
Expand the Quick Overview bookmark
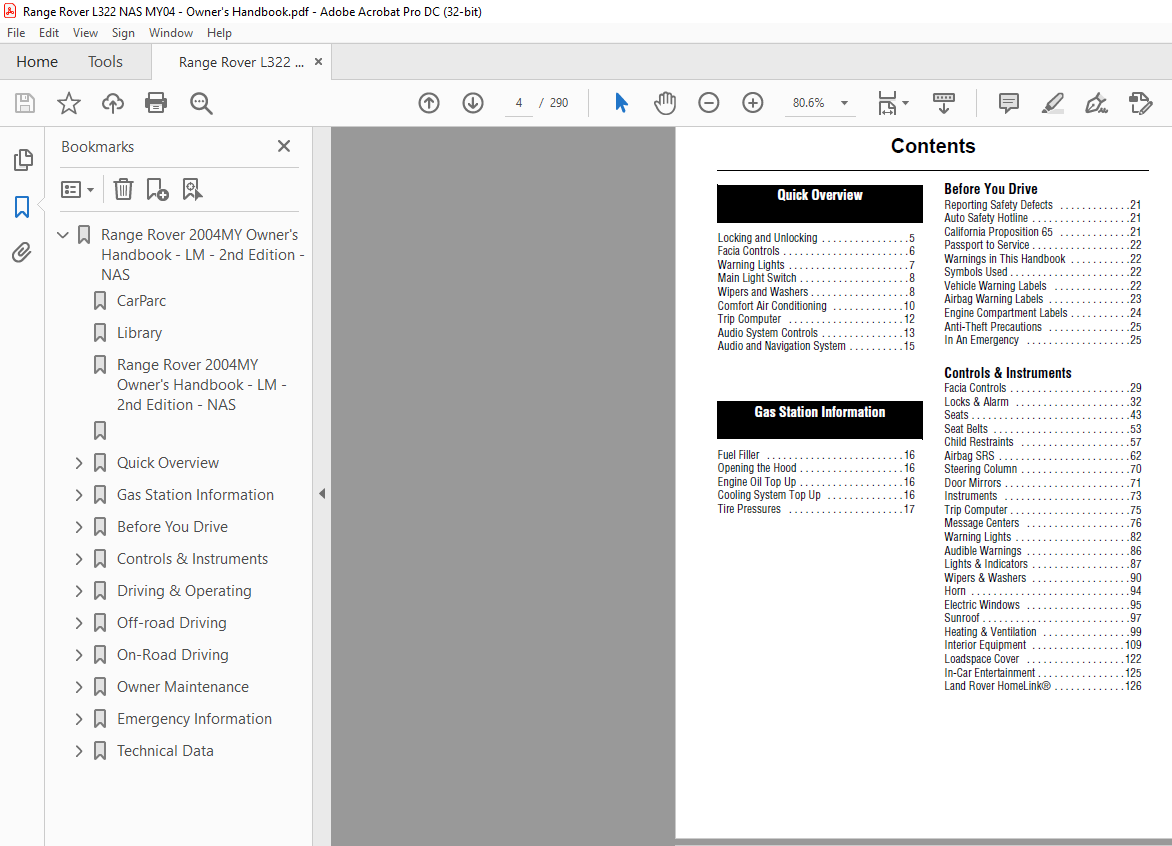pos(78,463)
